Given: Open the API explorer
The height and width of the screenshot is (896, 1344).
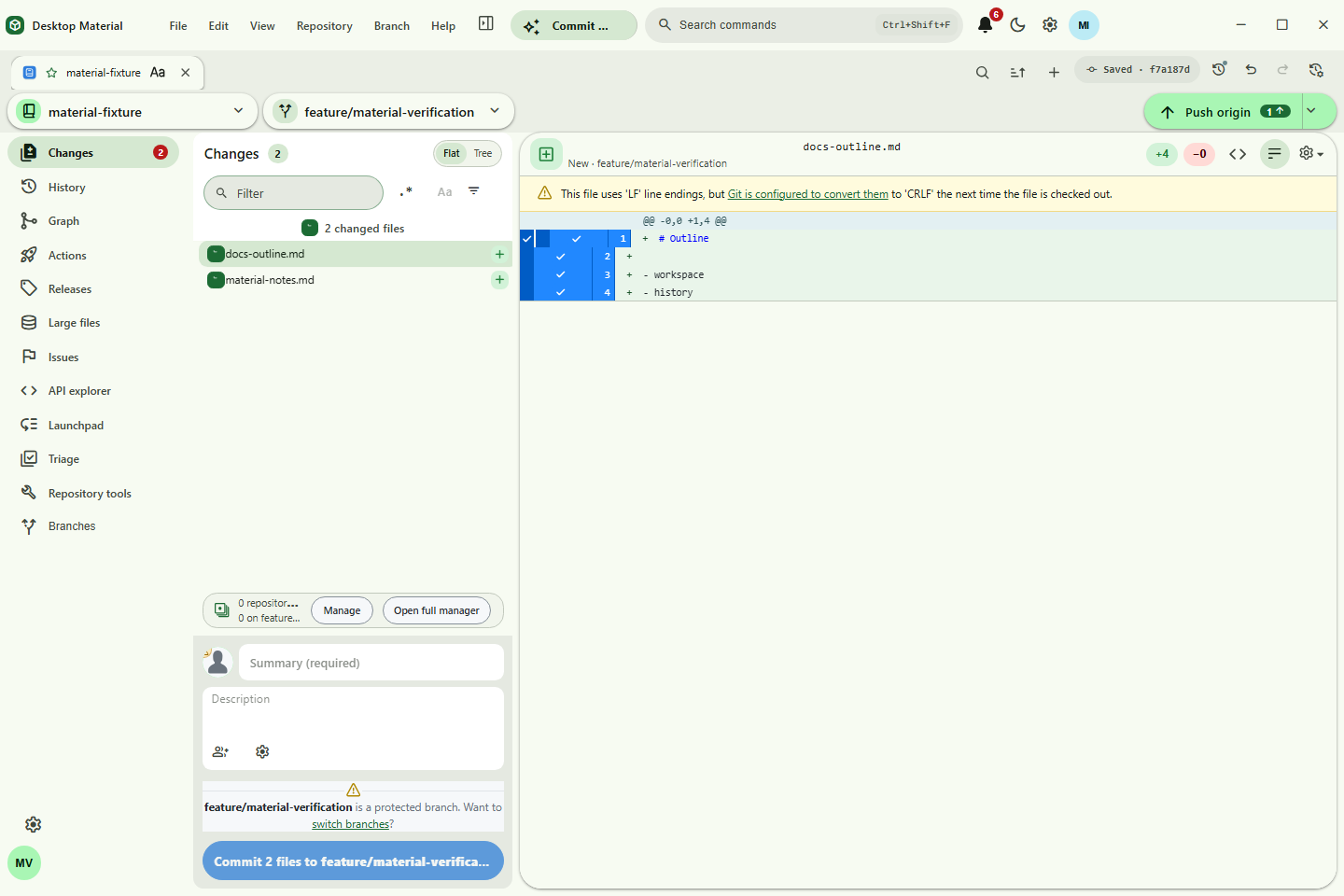Looking at the screenshot, I should click(93, 391).
